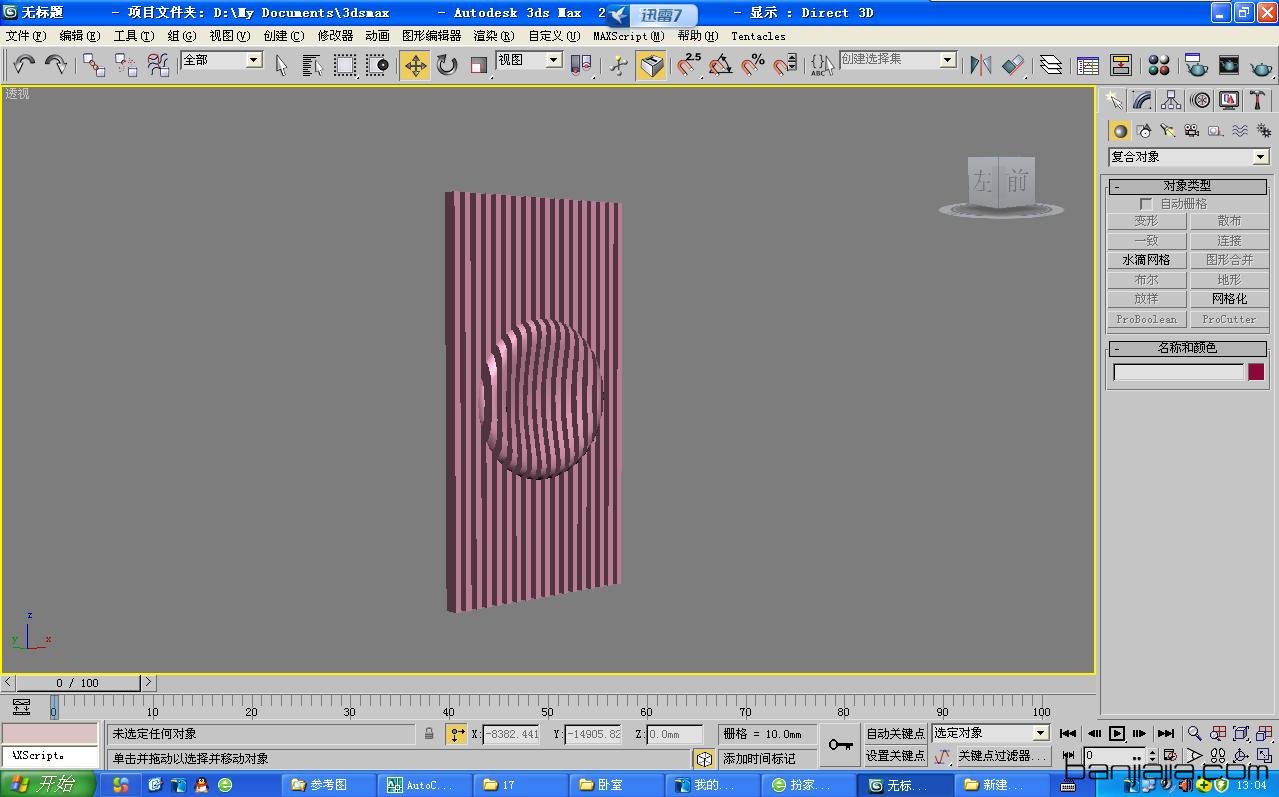Click the 设置关键点 set key button
Image resolution: width=1279 pixels, height=797 pixels.
(x=895, y=756)
